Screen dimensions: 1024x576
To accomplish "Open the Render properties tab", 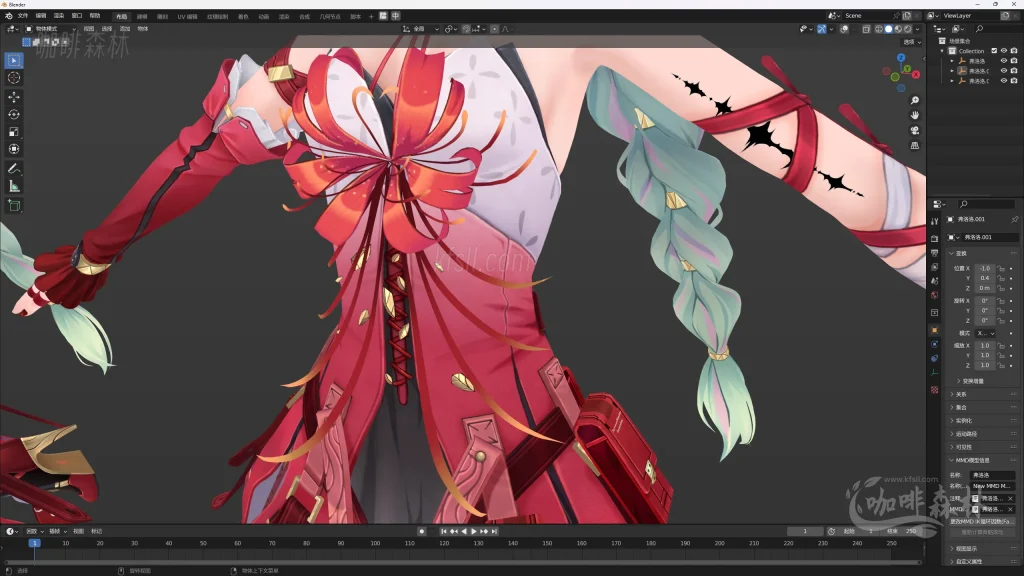I will tap(935, 238).
